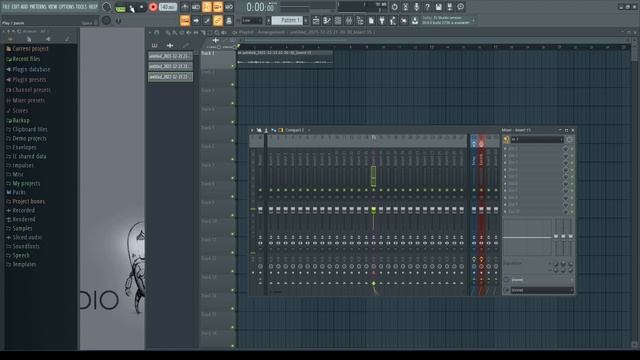Click the export/render icon beside save
The height and width of the screenshot is (360, 640).
[x=449, y=7]
